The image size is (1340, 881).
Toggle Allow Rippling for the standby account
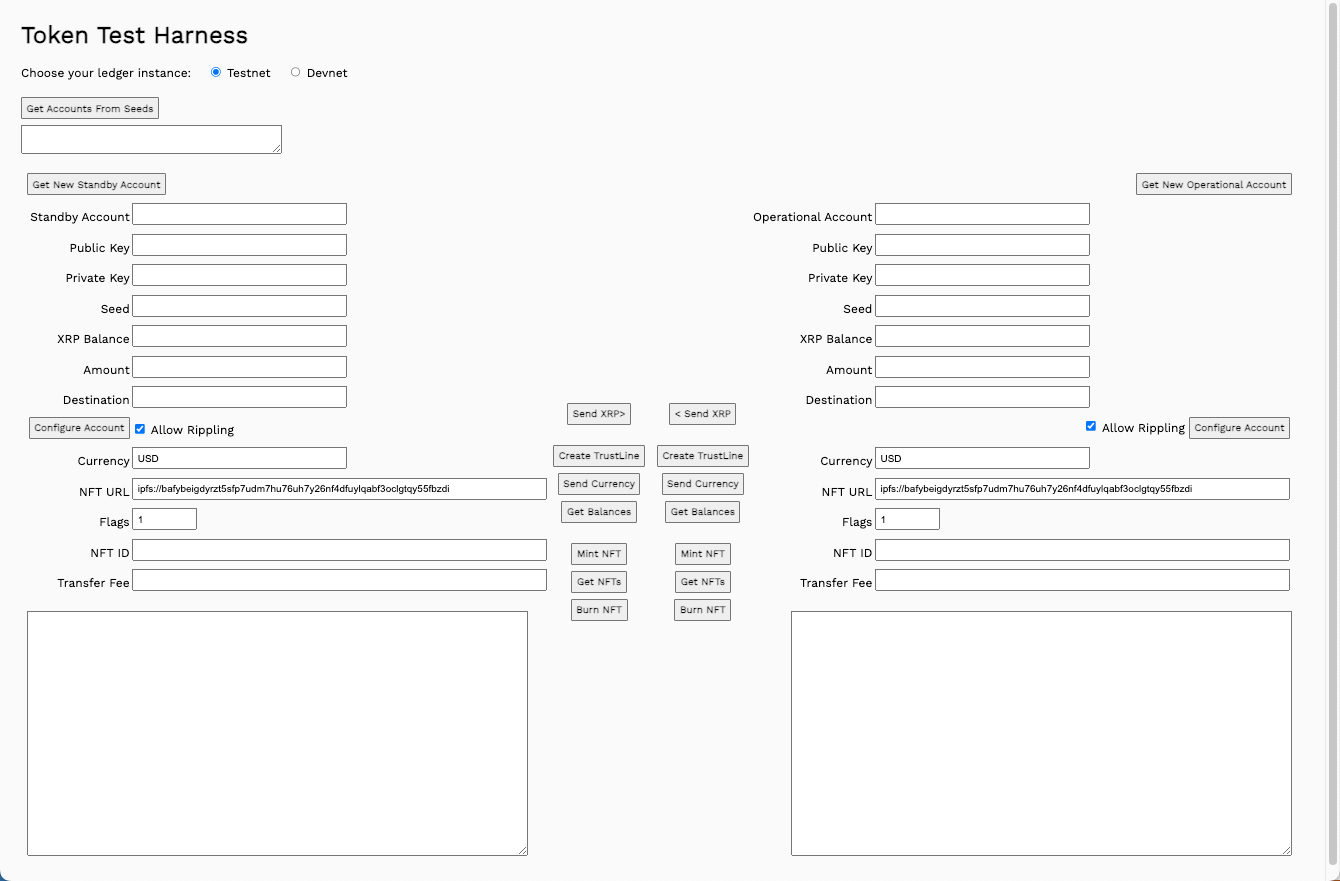click(140, 428)
